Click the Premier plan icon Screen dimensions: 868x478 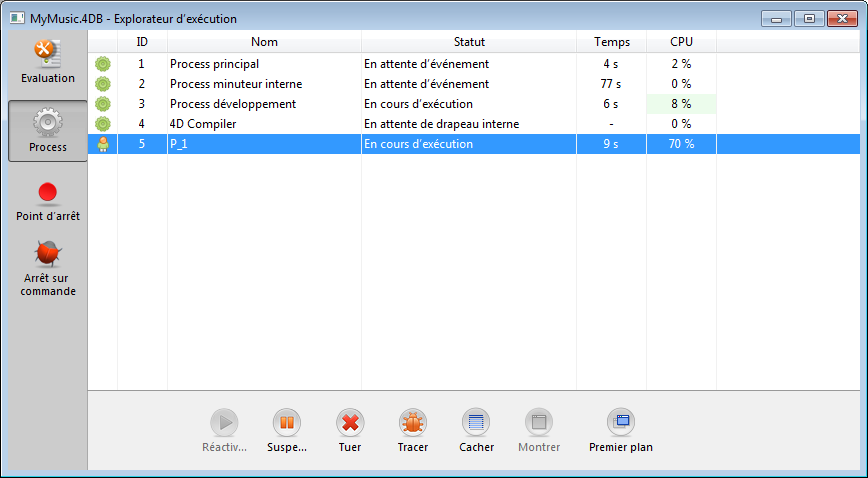coord(621,423)
